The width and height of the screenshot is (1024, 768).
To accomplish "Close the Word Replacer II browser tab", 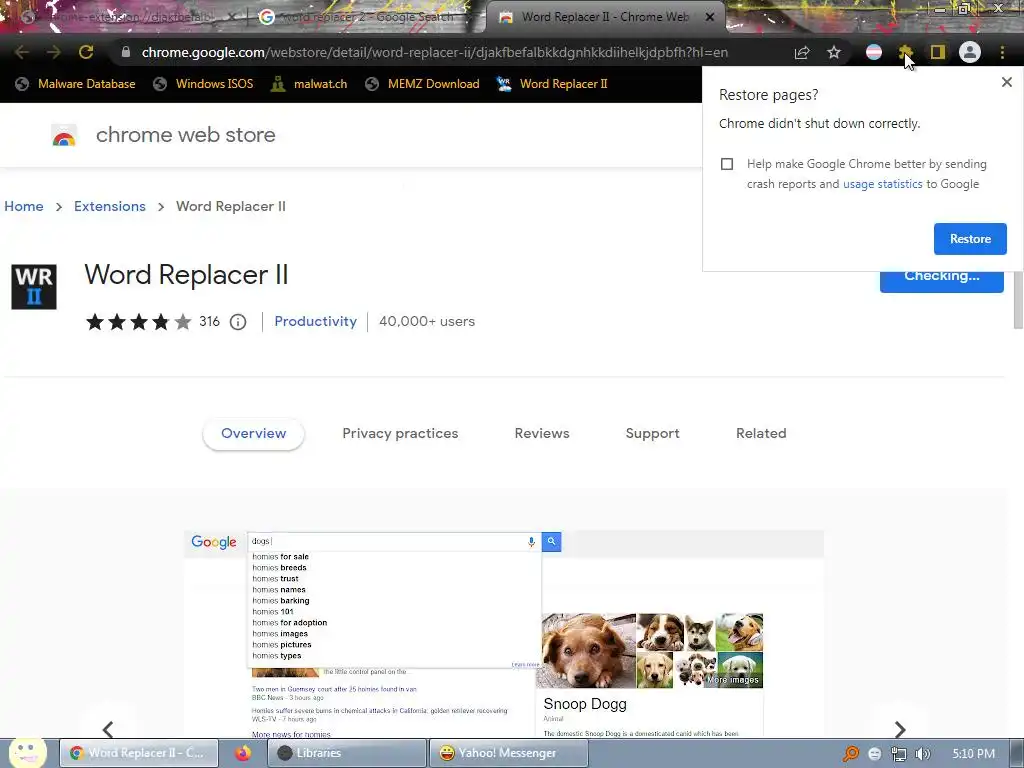I will (x=710, y=17).
